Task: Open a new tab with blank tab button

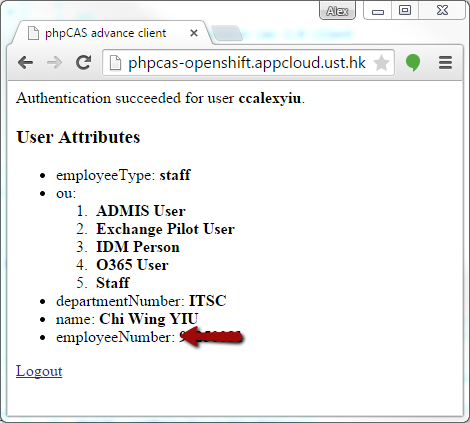Action: click(x=227, y=33)
